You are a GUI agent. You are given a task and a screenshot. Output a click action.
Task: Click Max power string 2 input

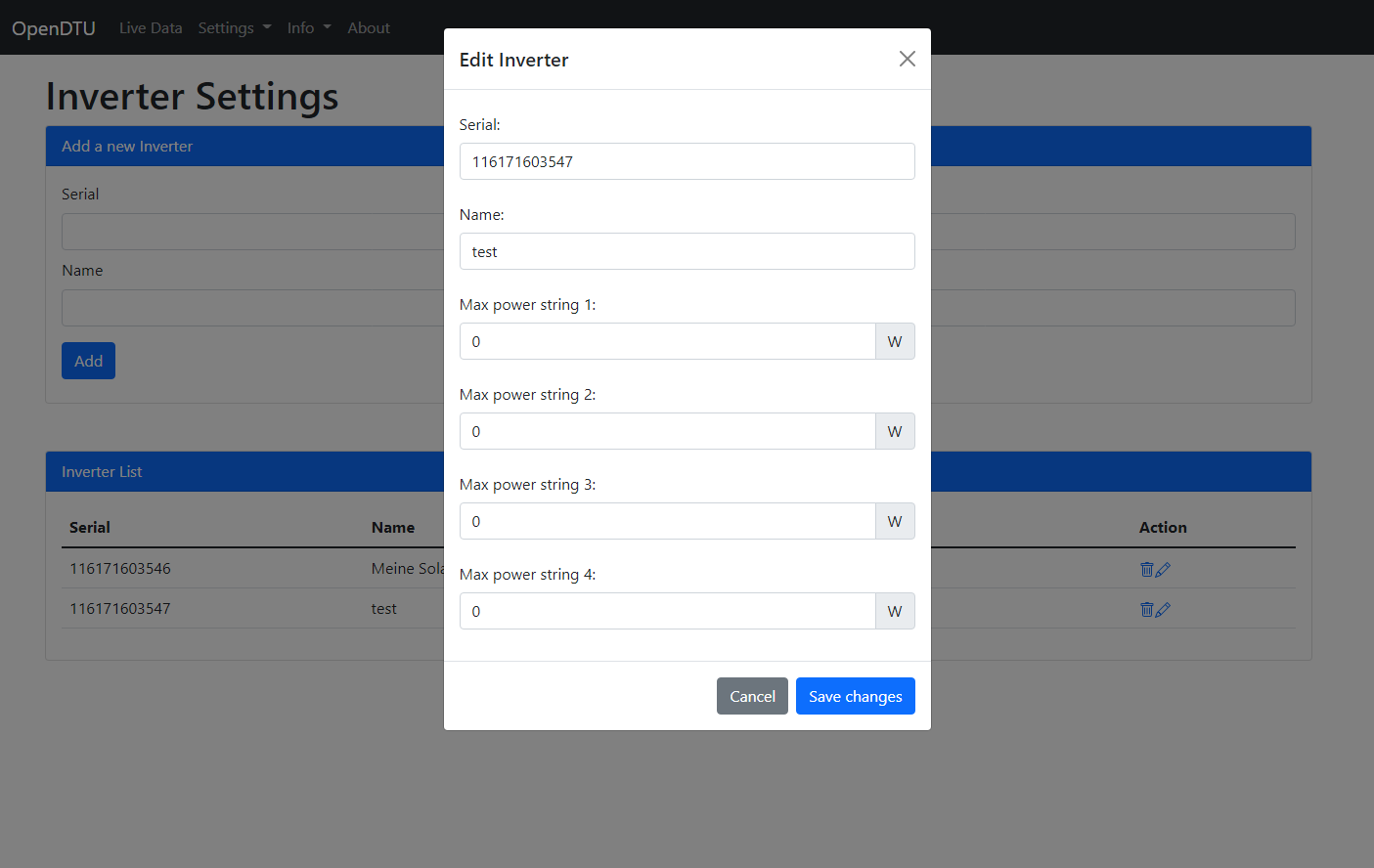[667, 431]
